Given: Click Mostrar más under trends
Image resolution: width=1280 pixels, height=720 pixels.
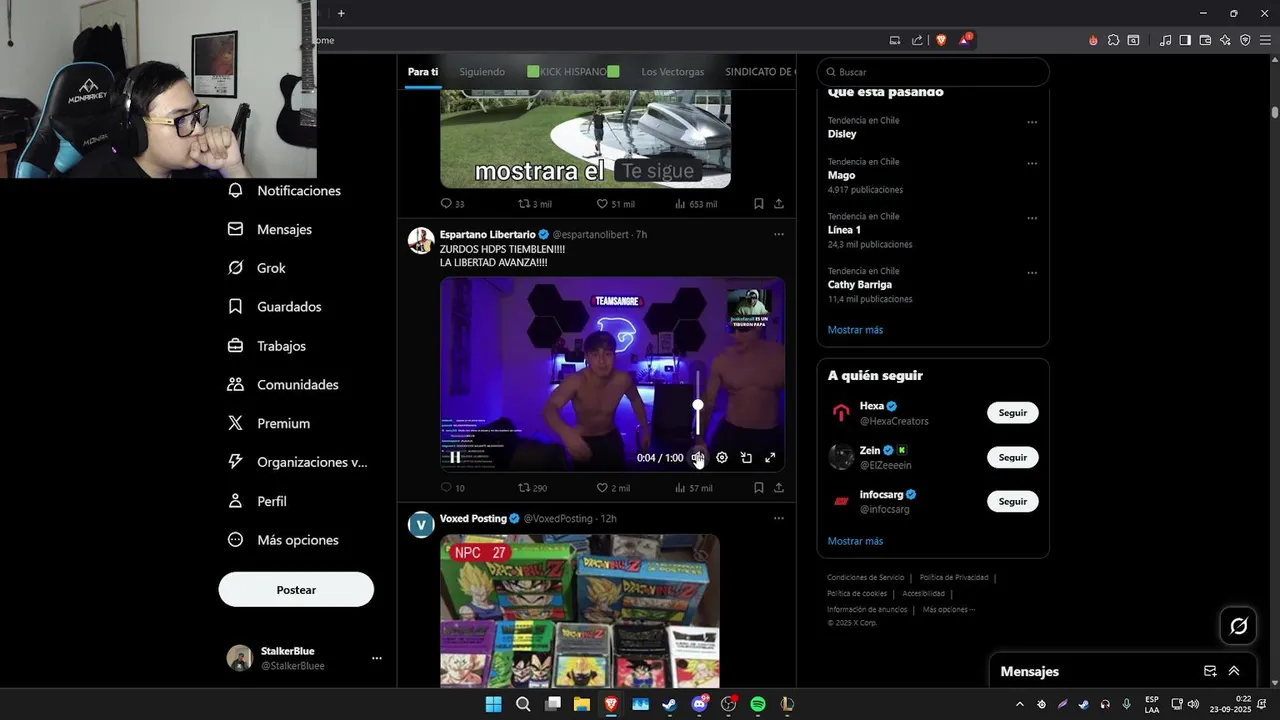Looking at the screenshot, I should (855, 330).
